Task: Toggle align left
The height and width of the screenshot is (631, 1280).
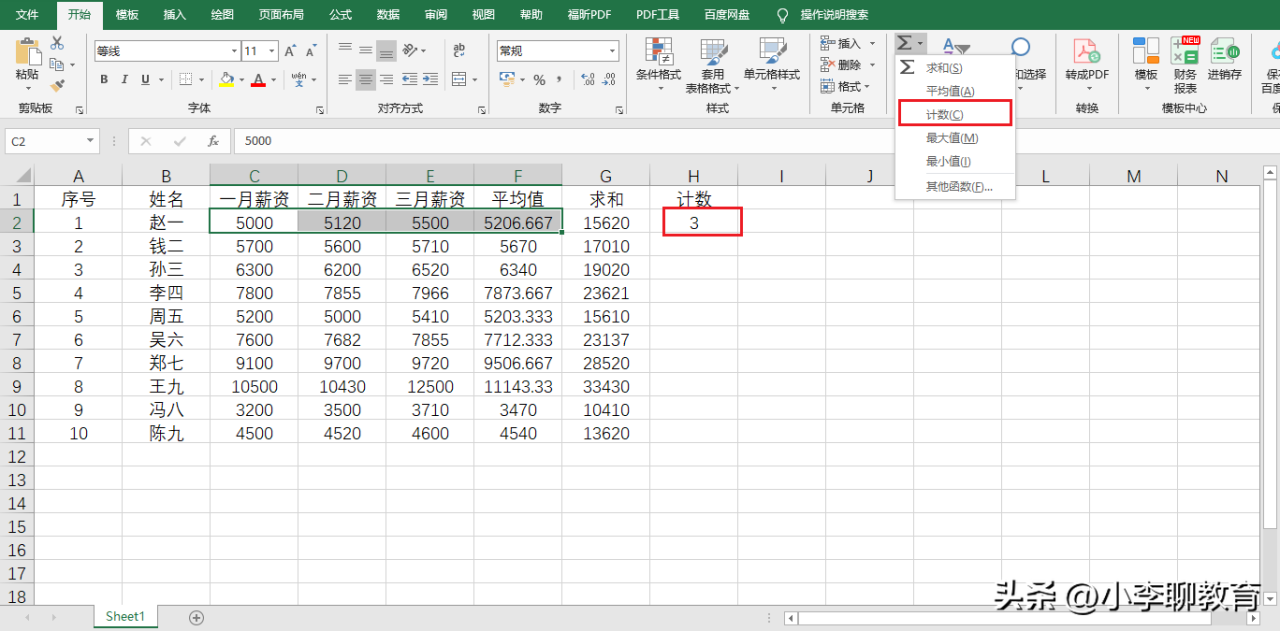Action: [x=346, y=80]
